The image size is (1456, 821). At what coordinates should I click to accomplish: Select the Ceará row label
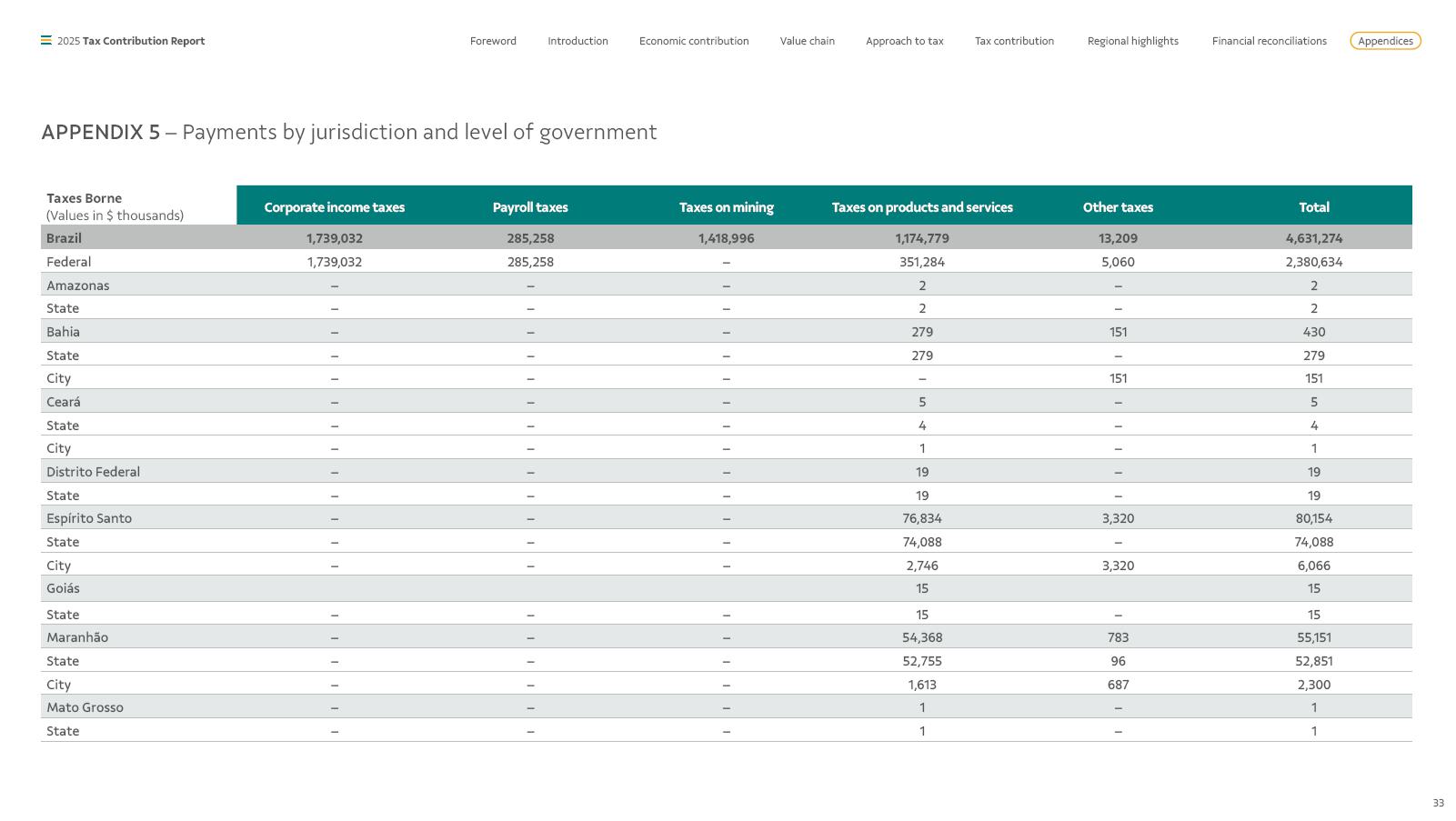pyautogui.click(x=63, y=402)
